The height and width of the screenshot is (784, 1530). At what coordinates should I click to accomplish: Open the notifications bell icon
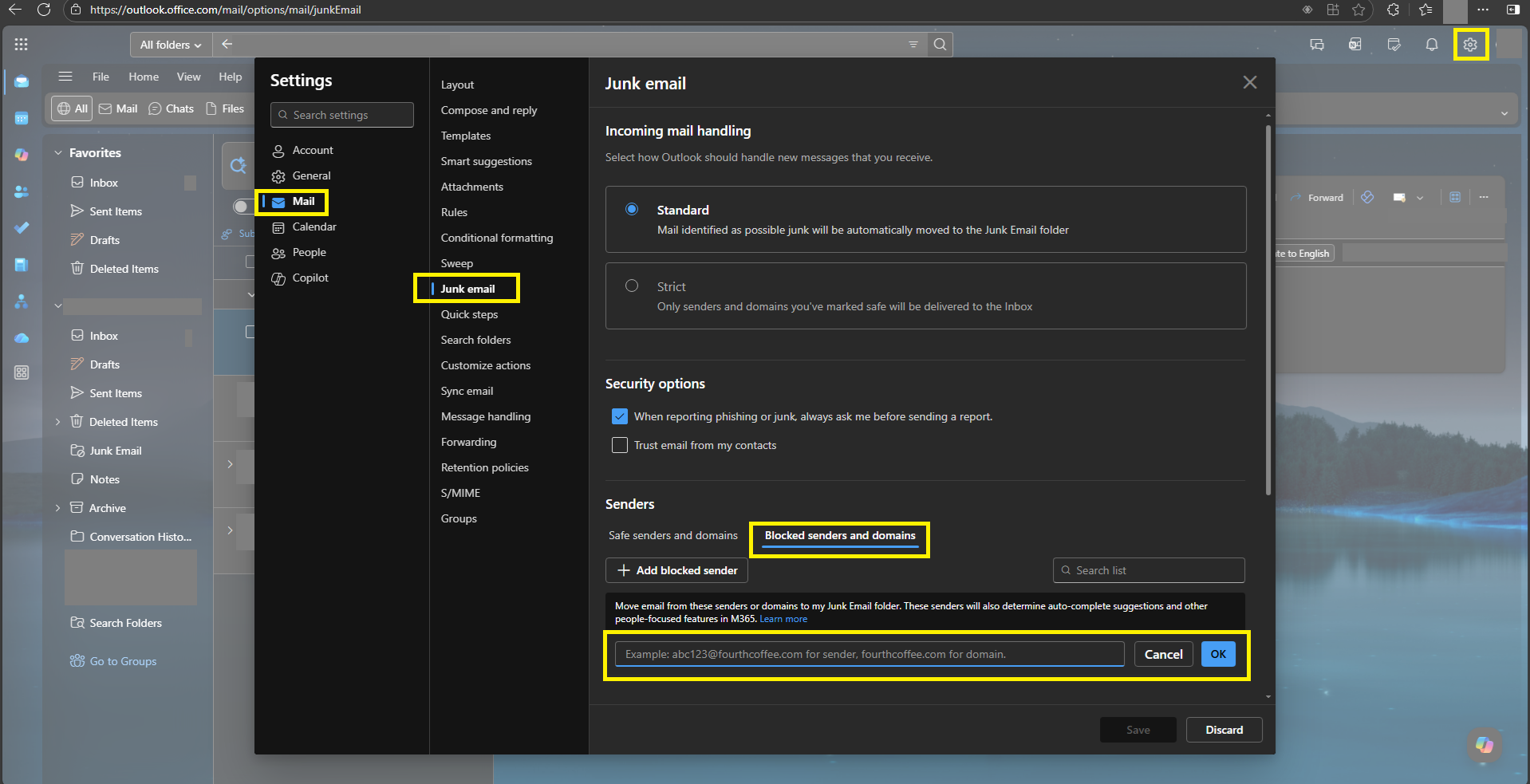click(x=1432, y=45)
